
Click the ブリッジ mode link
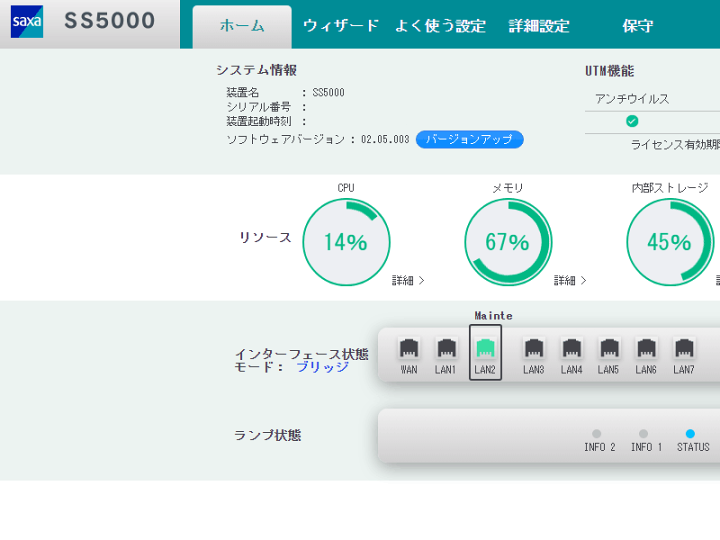tap(322, 367)
